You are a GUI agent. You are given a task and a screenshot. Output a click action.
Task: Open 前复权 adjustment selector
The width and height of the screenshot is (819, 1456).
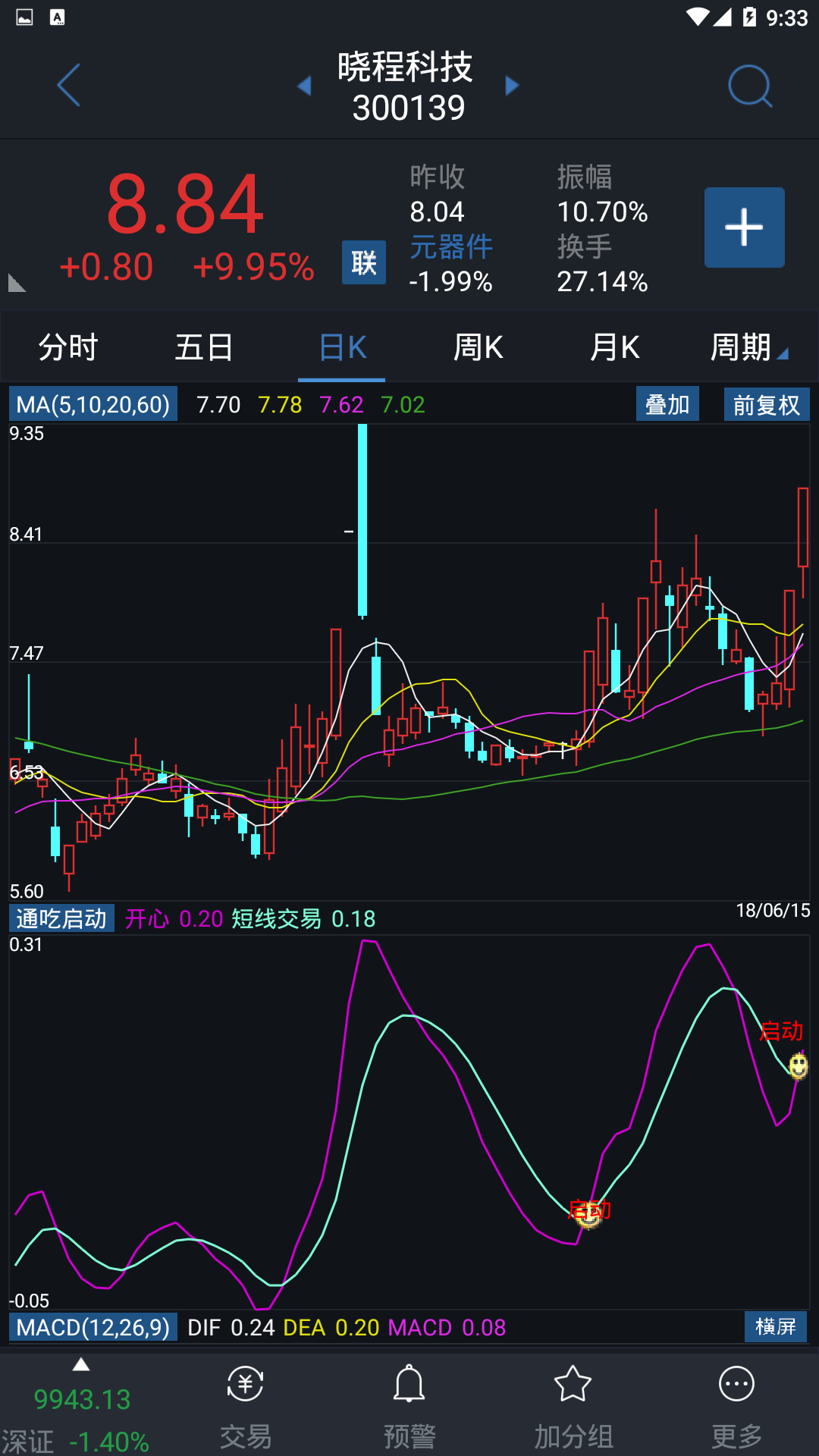(x=767, y=404)
